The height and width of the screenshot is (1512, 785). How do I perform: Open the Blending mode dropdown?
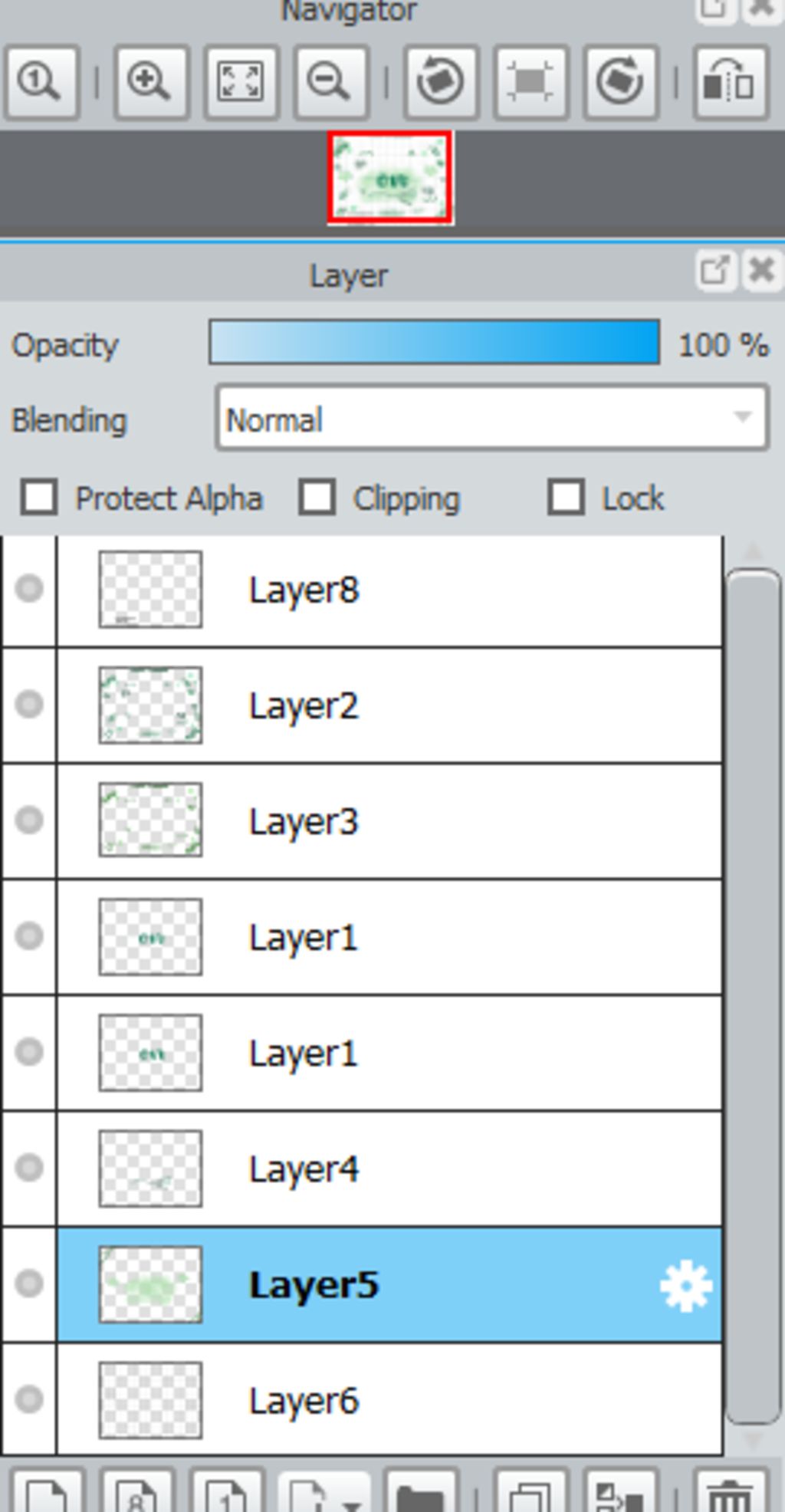coord(492,418)
